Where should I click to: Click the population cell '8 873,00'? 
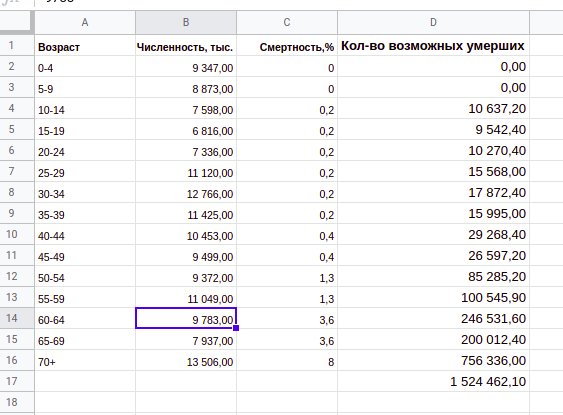[x=186, y=87]
